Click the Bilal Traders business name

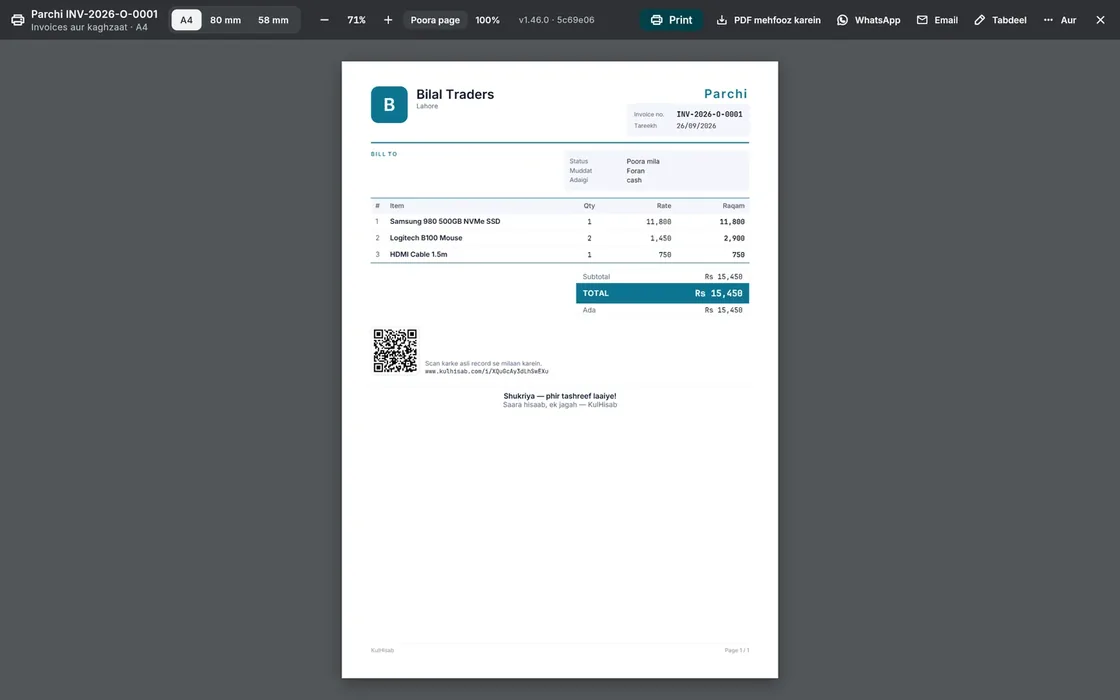455,94
